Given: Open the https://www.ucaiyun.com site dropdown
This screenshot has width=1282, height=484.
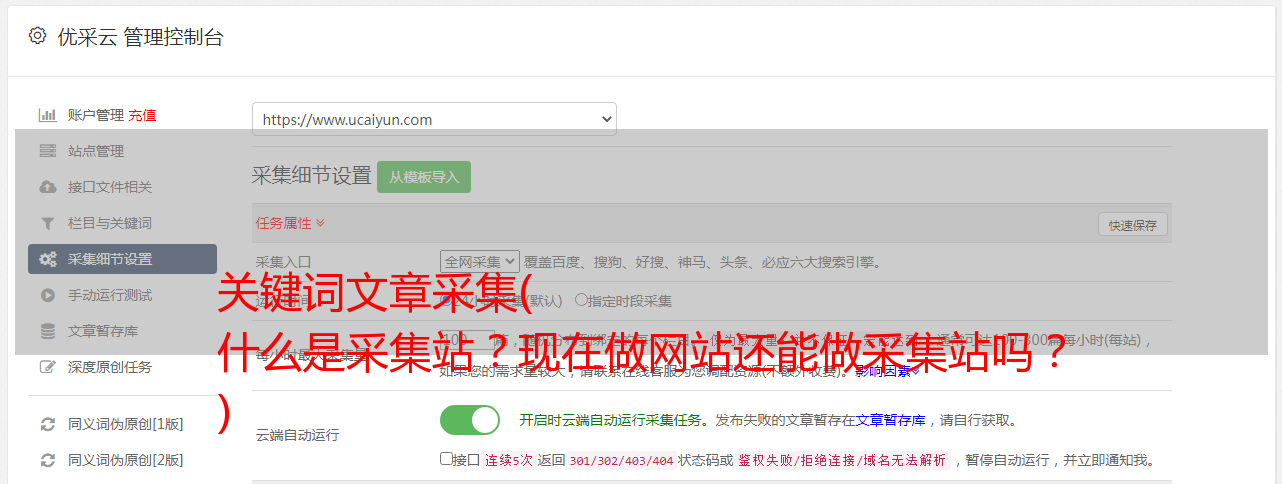Looking at the screenshot, I should point(434,119).
